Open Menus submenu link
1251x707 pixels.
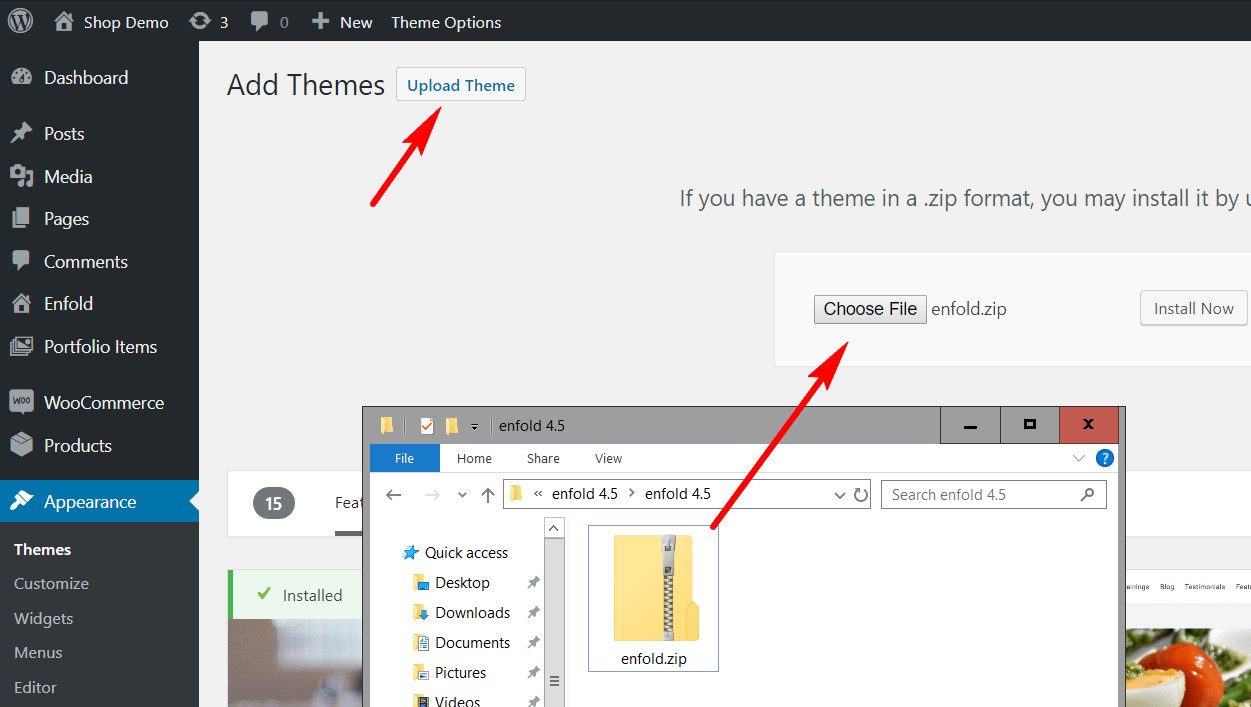(x=38, y=652)
